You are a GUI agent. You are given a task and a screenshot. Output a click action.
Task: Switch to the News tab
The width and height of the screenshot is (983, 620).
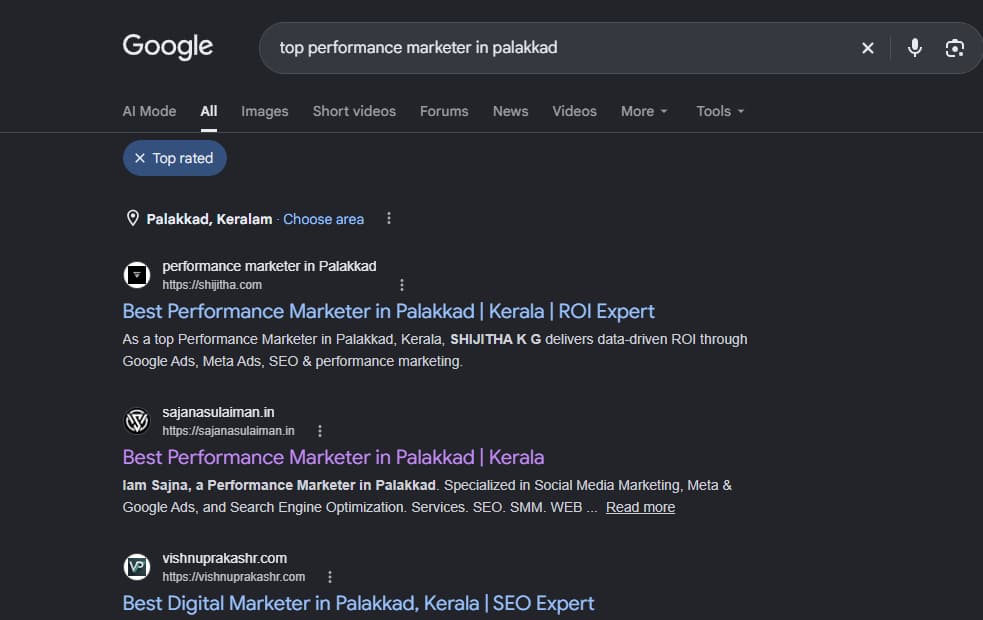(x=510, y=111)
